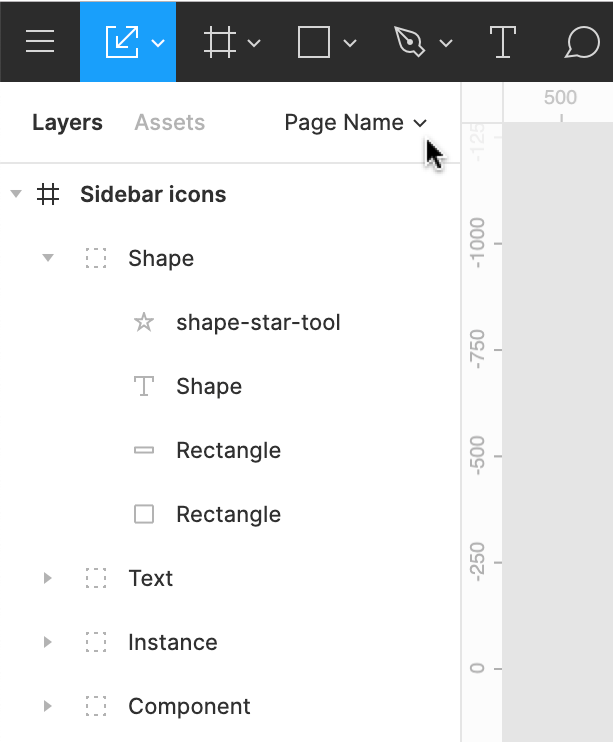The width and height of the screenshot is (613, 742).
Task: Collapse the Sidebar icons frame
Action: pyautogui.click(x=16, y=194)
